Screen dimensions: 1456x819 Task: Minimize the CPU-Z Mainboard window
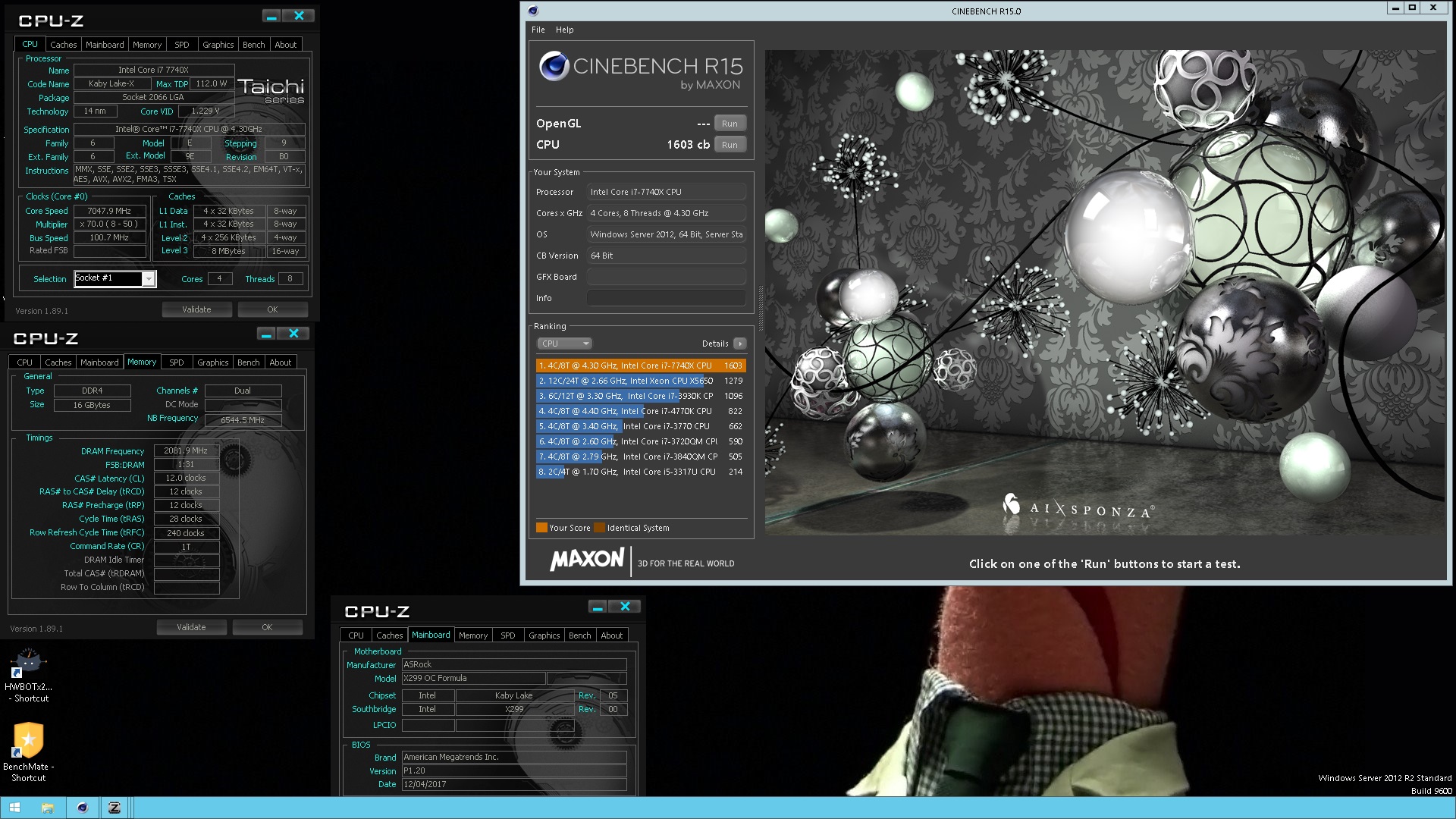click(598, 607)
